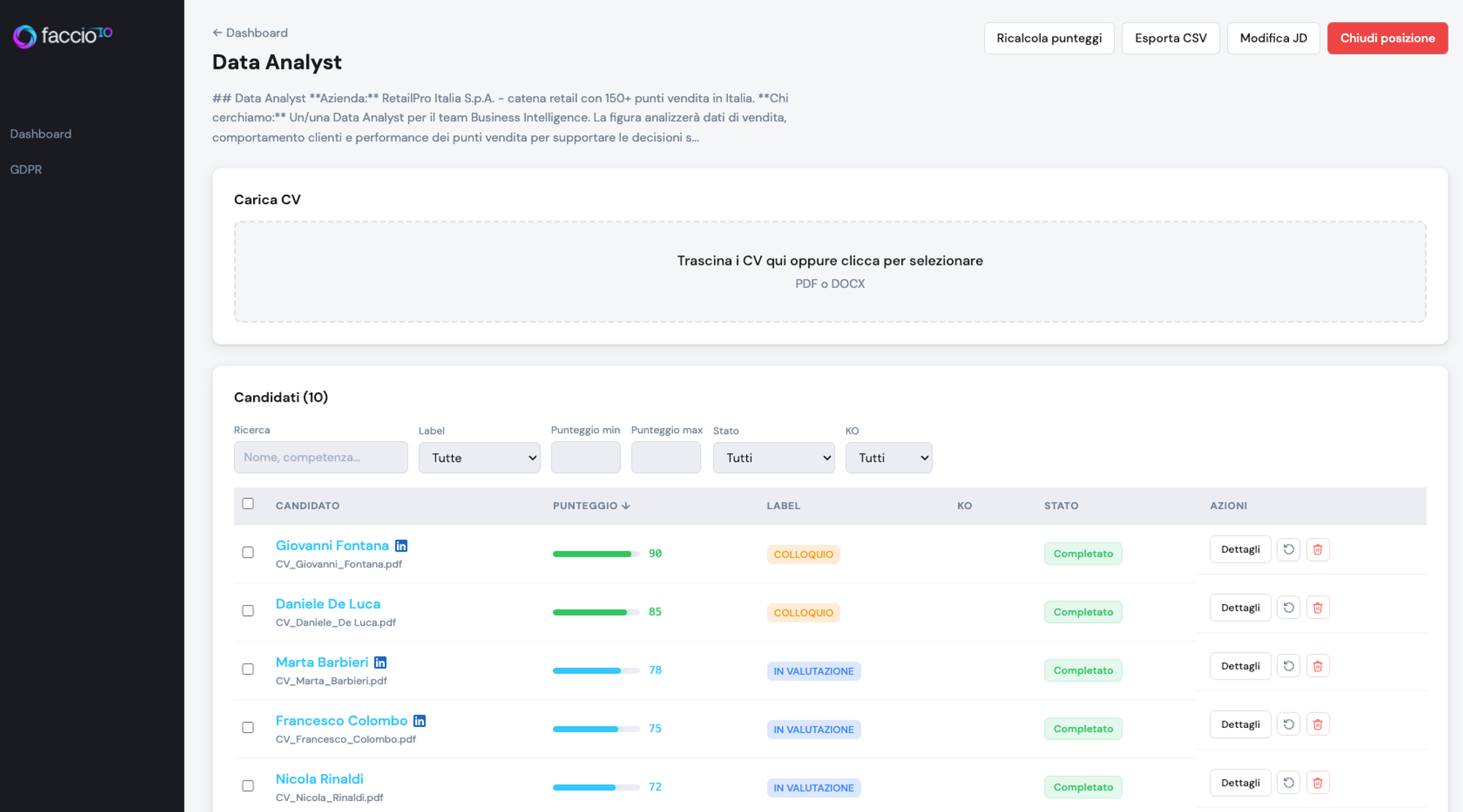
Task: Open Francesco Colombo candidate profile
Action: 342,721
